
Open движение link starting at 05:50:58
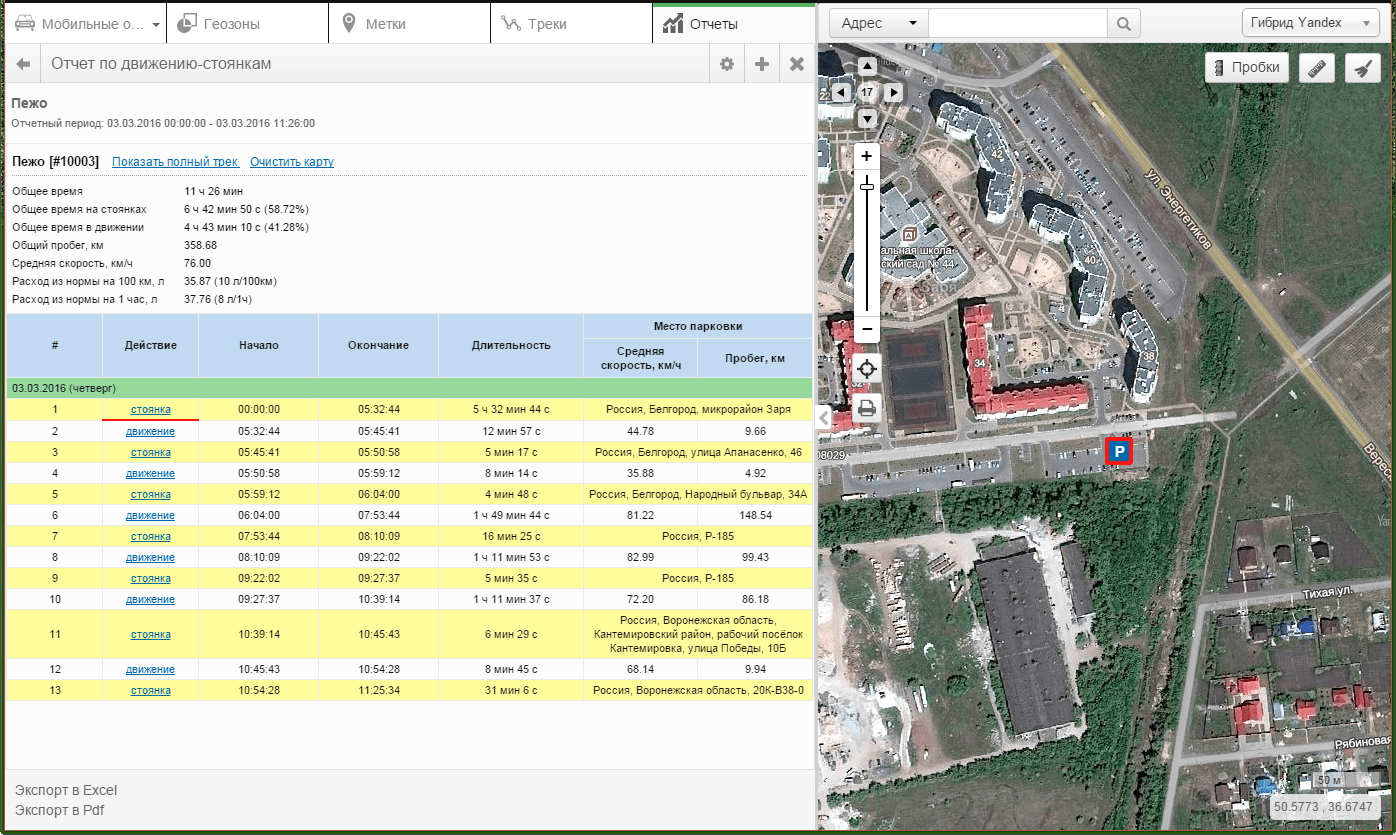pyautogui.click(x=150, y=474)
